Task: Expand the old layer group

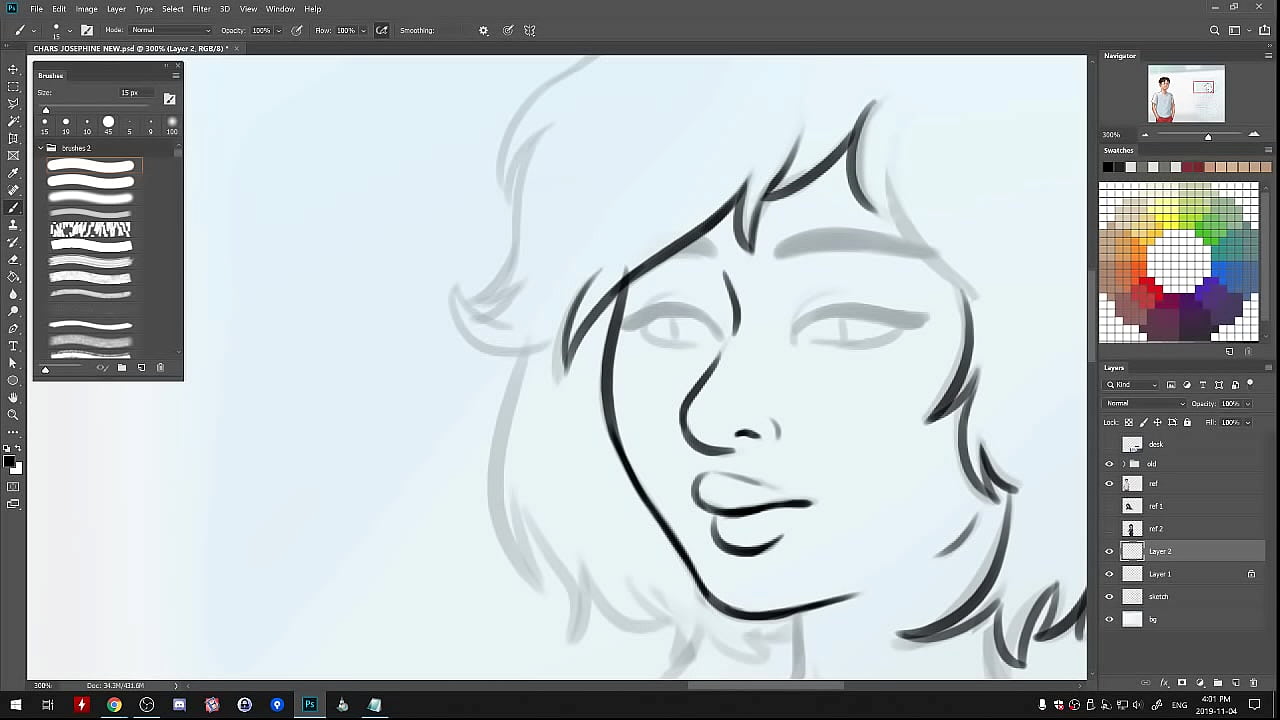Action: [1123, 464]
